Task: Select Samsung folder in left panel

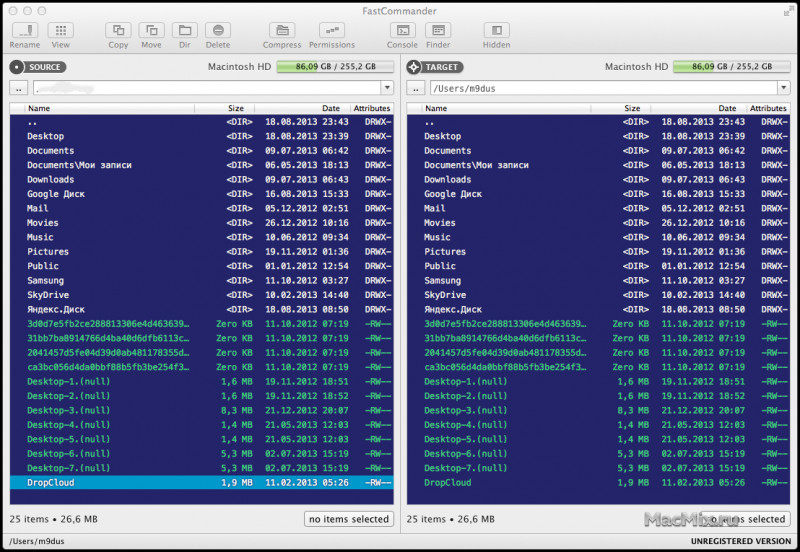Action: tap(202, 281)
